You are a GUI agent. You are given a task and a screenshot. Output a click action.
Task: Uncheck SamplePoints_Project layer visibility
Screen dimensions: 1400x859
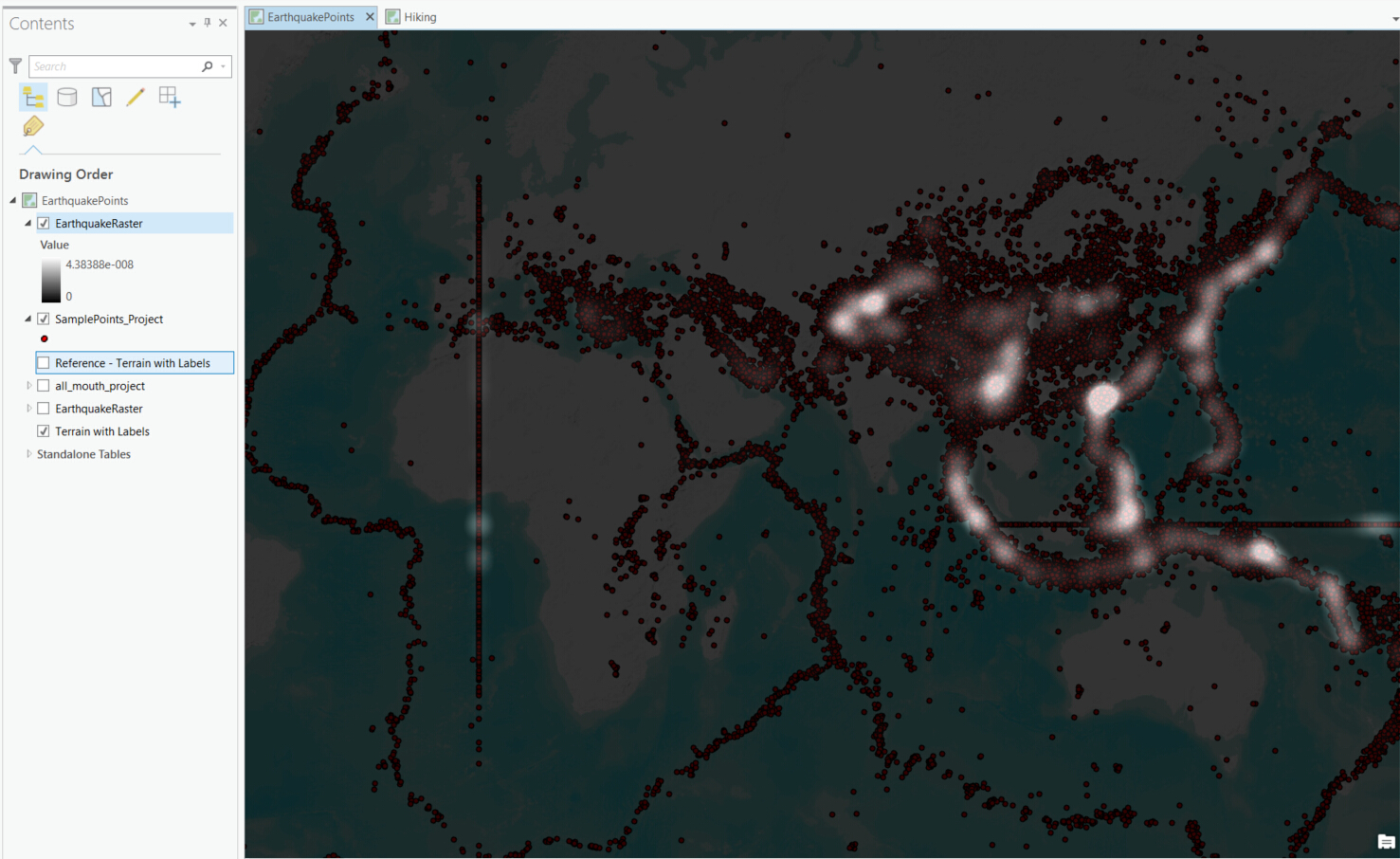click(x=44, y=319)
